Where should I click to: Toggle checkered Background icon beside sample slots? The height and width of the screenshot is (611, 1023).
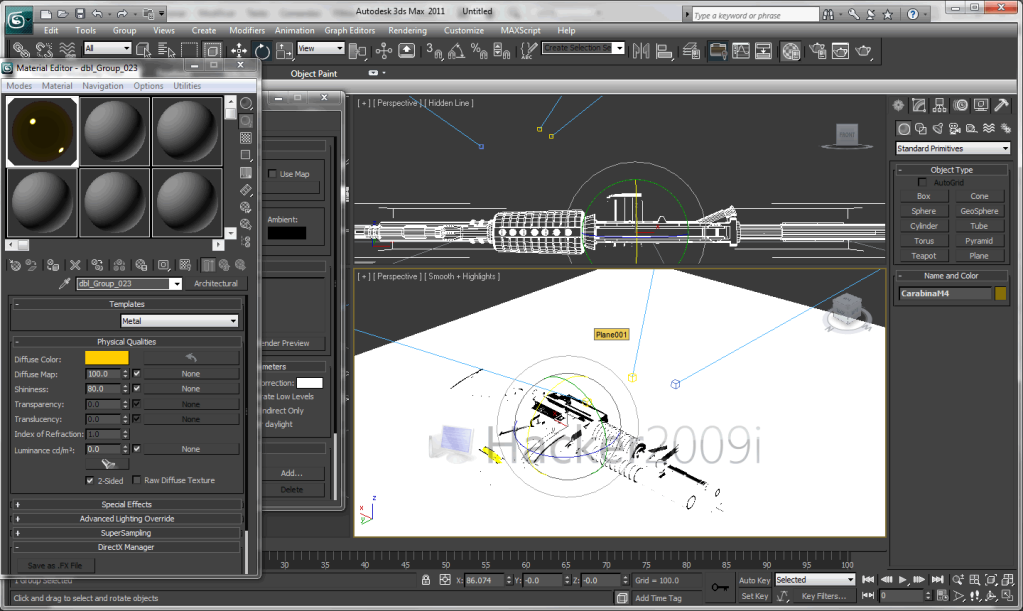pyautogui.click(x=246, y=138)
